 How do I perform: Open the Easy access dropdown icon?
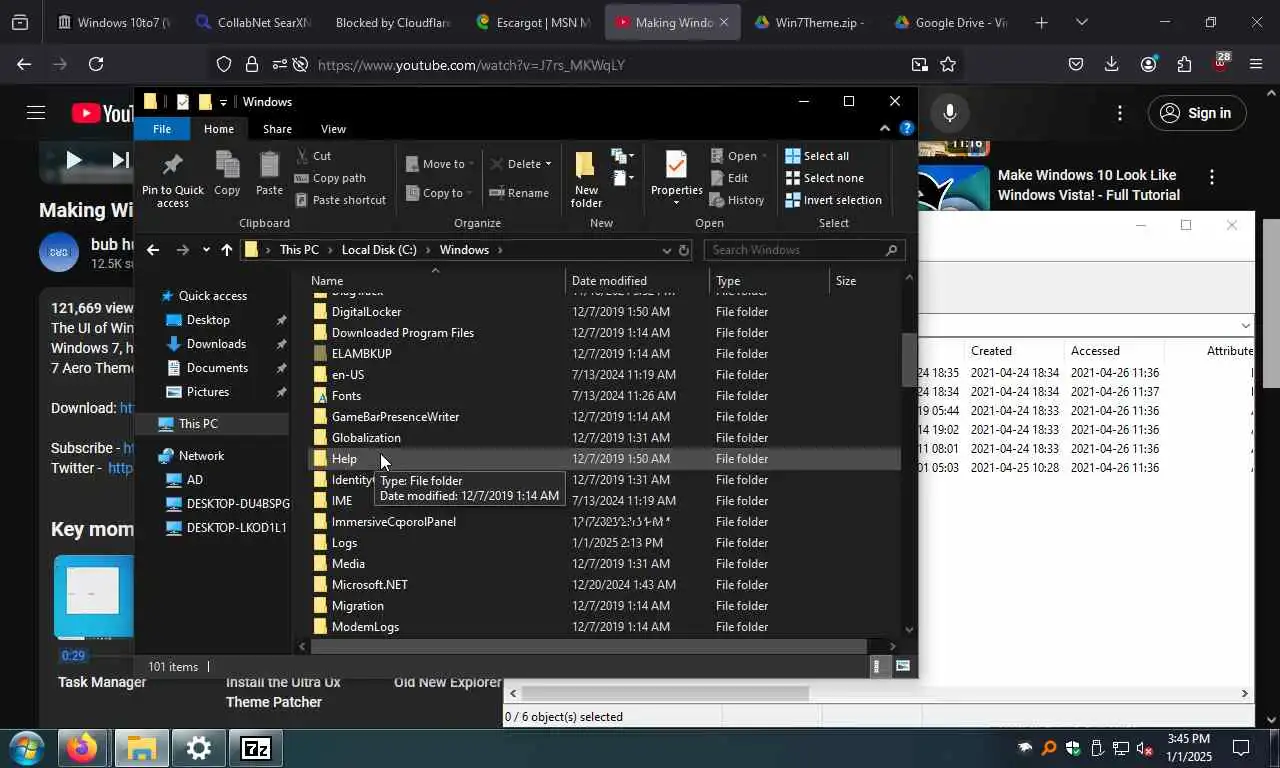622,178
